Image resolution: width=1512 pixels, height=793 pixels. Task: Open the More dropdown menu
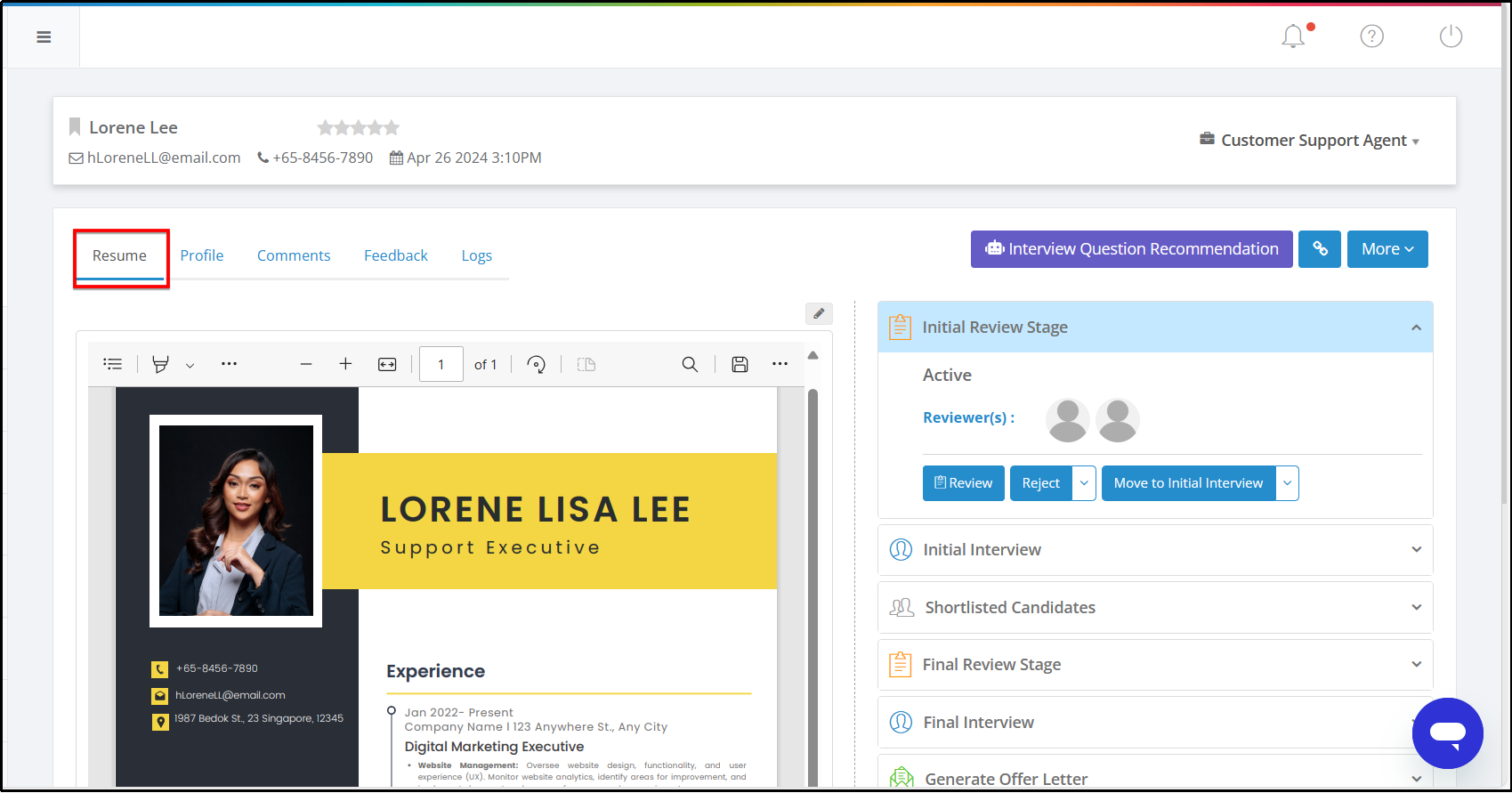click(x=1387, y=249)
